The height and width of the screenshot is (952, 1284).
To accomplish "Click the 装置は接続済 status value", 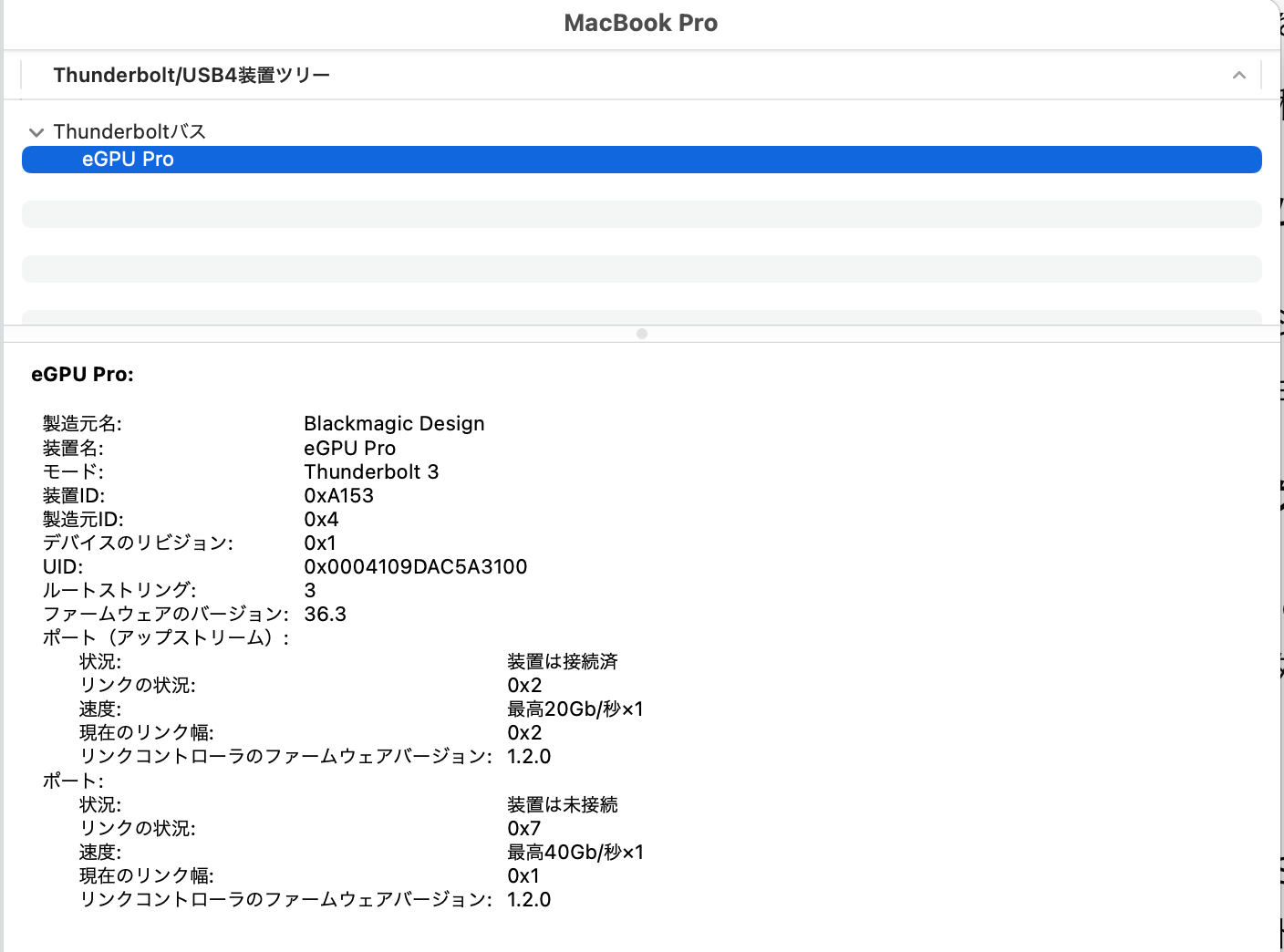I will point(563,662).
